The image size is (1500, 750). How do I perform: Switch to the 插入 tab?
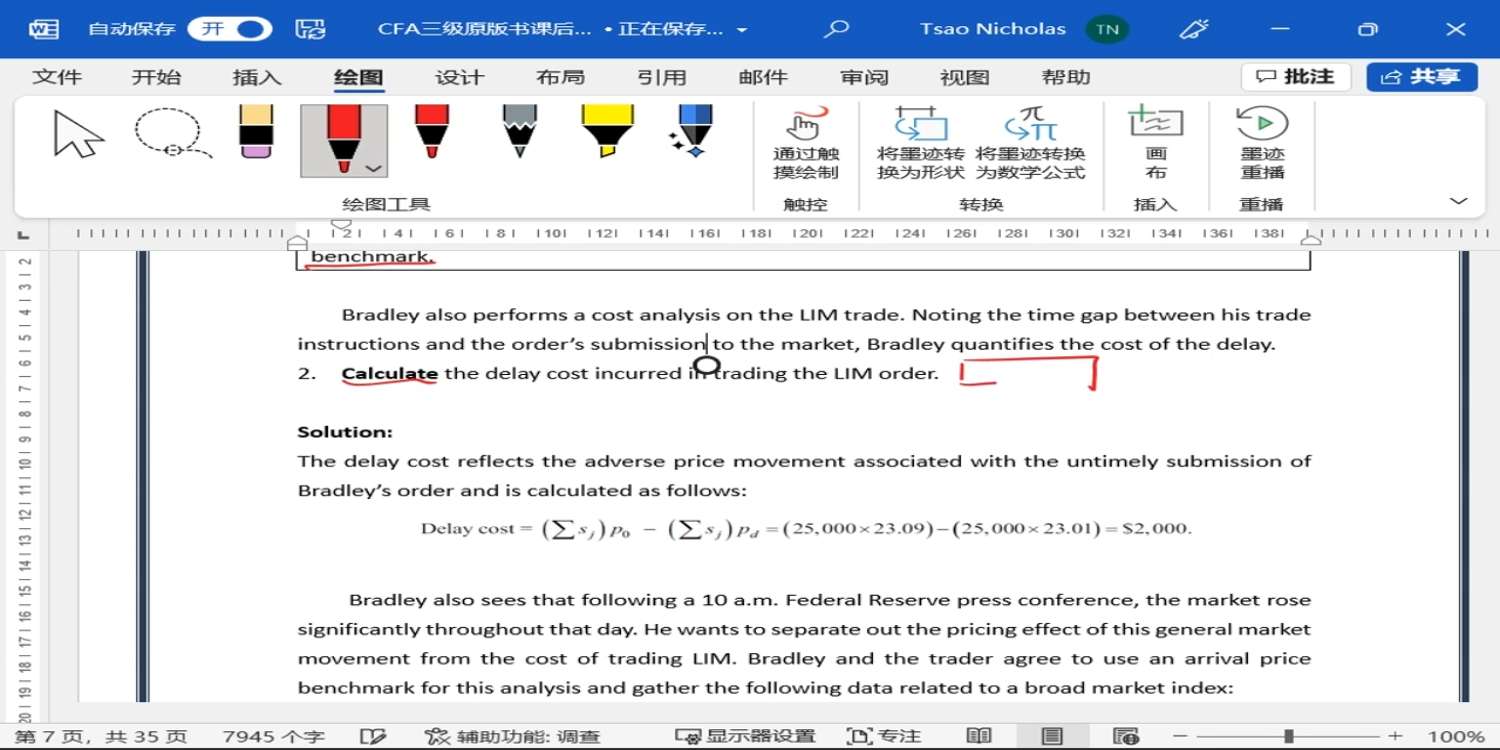point(257,77)
